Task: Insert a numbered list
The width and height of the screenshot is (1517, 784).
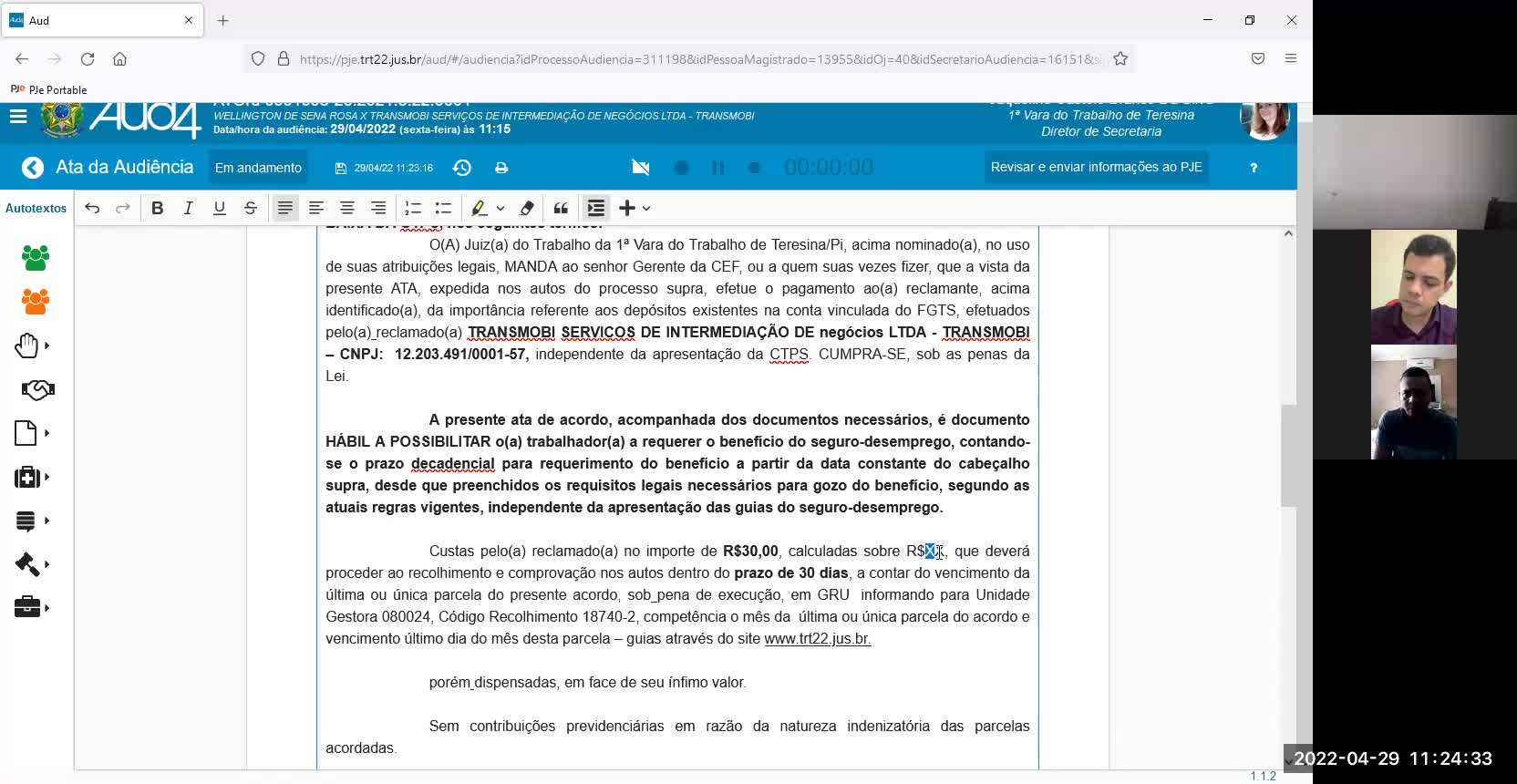Action: (x=413, y=208)
